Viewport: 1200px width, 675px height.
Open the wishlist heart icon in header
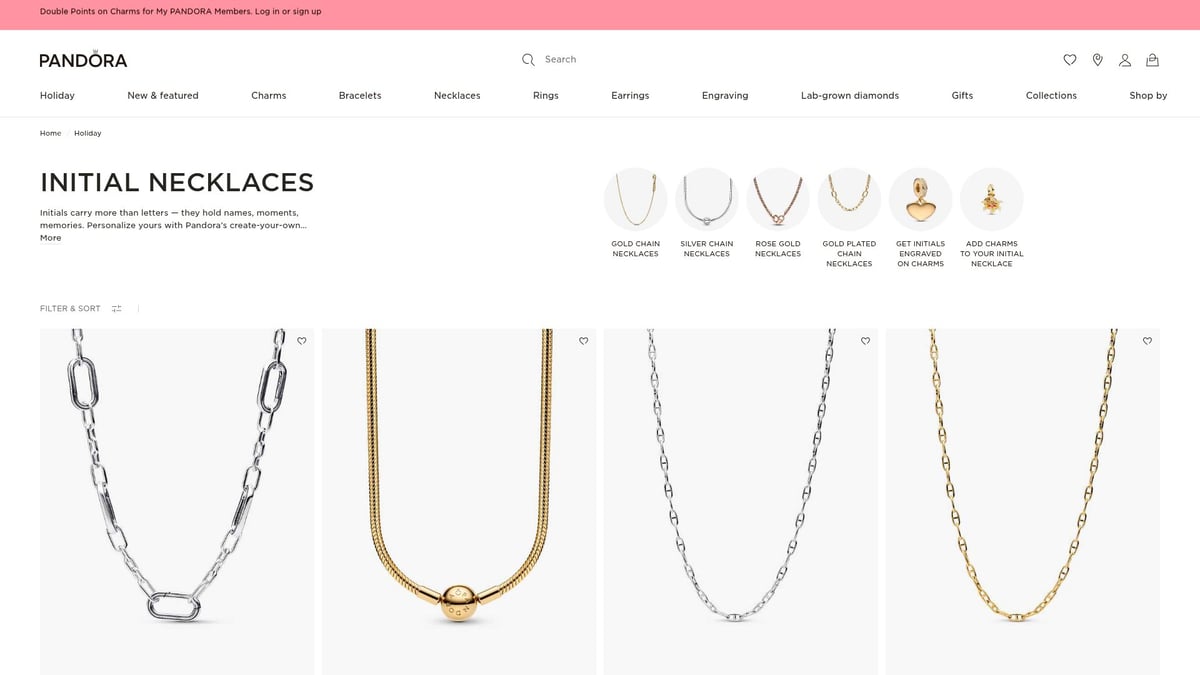coord(1069,60)
